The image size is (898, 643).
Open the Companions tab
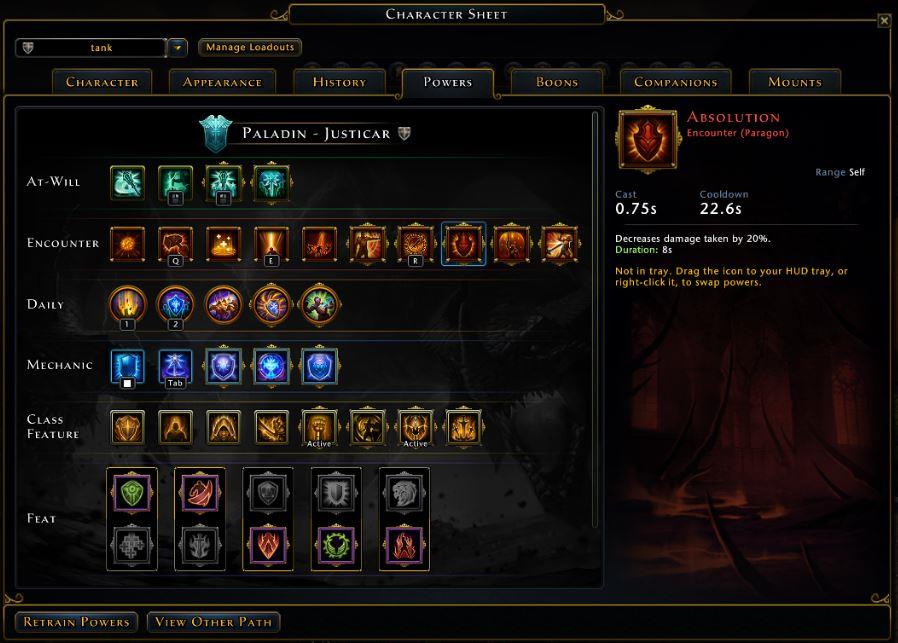pyautogui.click(x=676, y=82)
